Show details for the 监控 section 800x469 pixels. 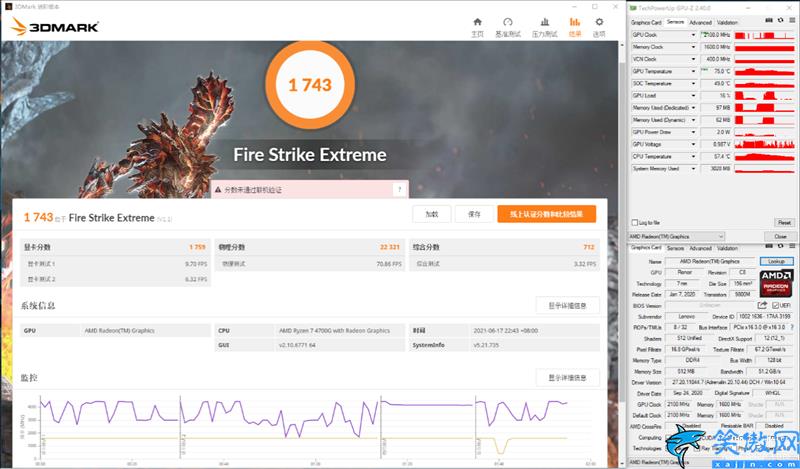pos(567,378)
